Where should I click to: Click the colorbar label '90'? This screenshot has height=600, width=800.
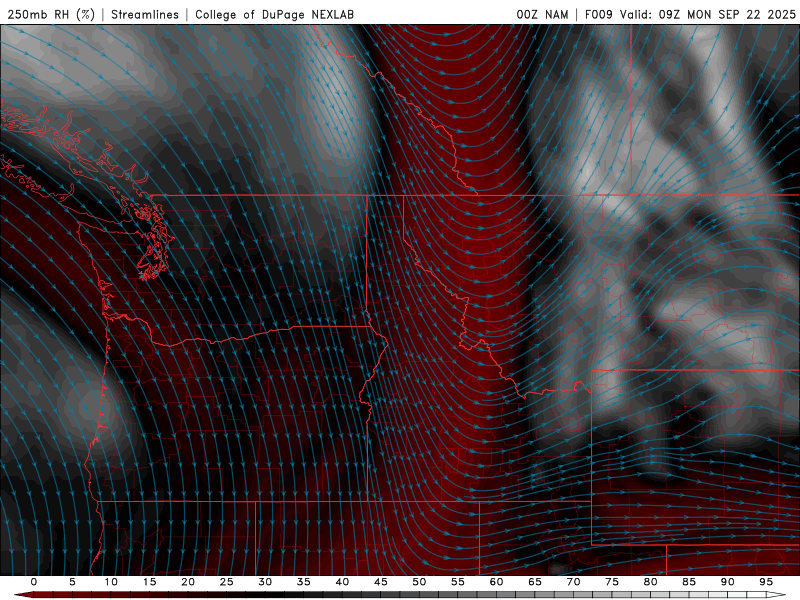[x=728, y=582]
